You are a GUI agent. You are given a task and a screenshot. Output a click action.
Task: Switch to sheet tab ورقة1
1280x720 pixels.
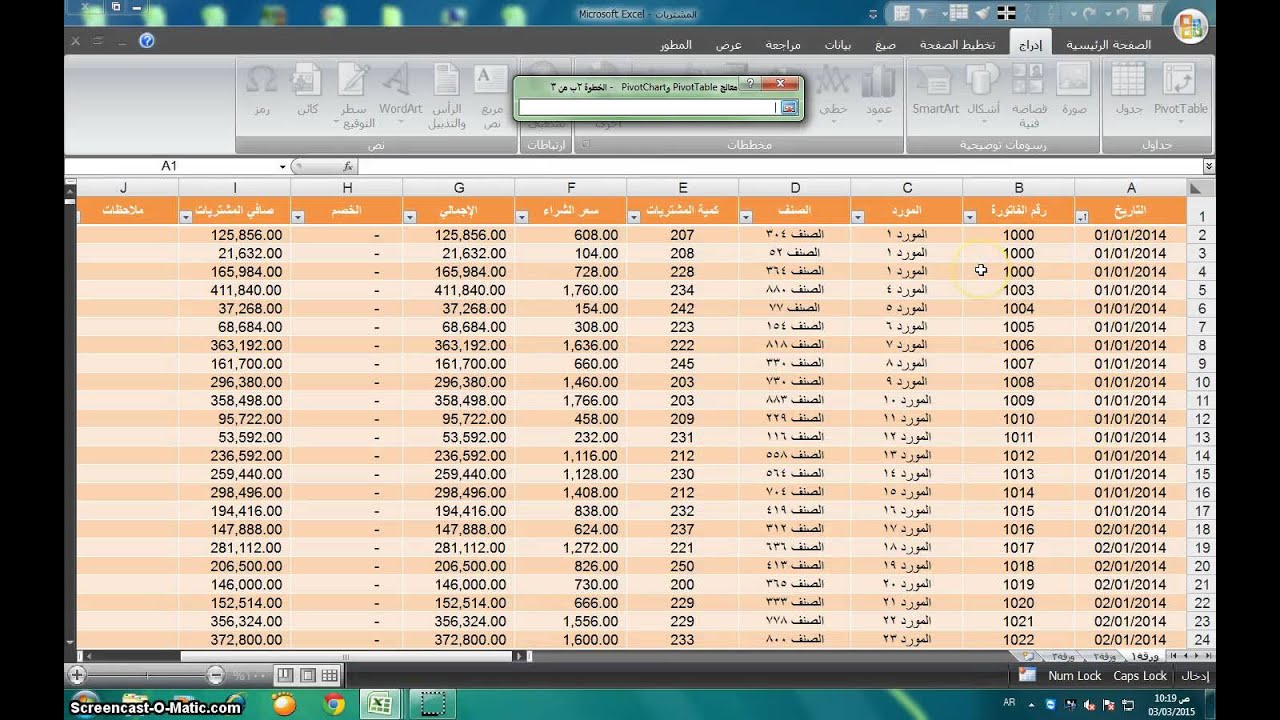pyautogui.click(x=1143, y=656)
